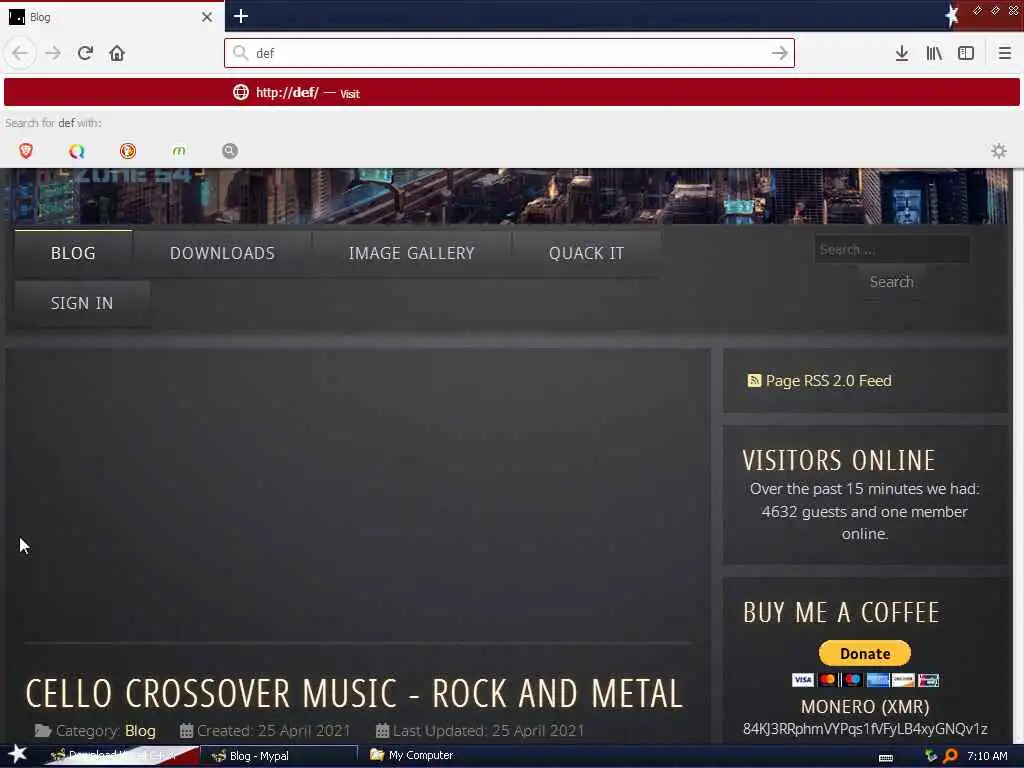Image resolution: width=1024 pixels, height=768 pixels.
Task: Open the library bookshelf icon
Action: coord(934,53)
